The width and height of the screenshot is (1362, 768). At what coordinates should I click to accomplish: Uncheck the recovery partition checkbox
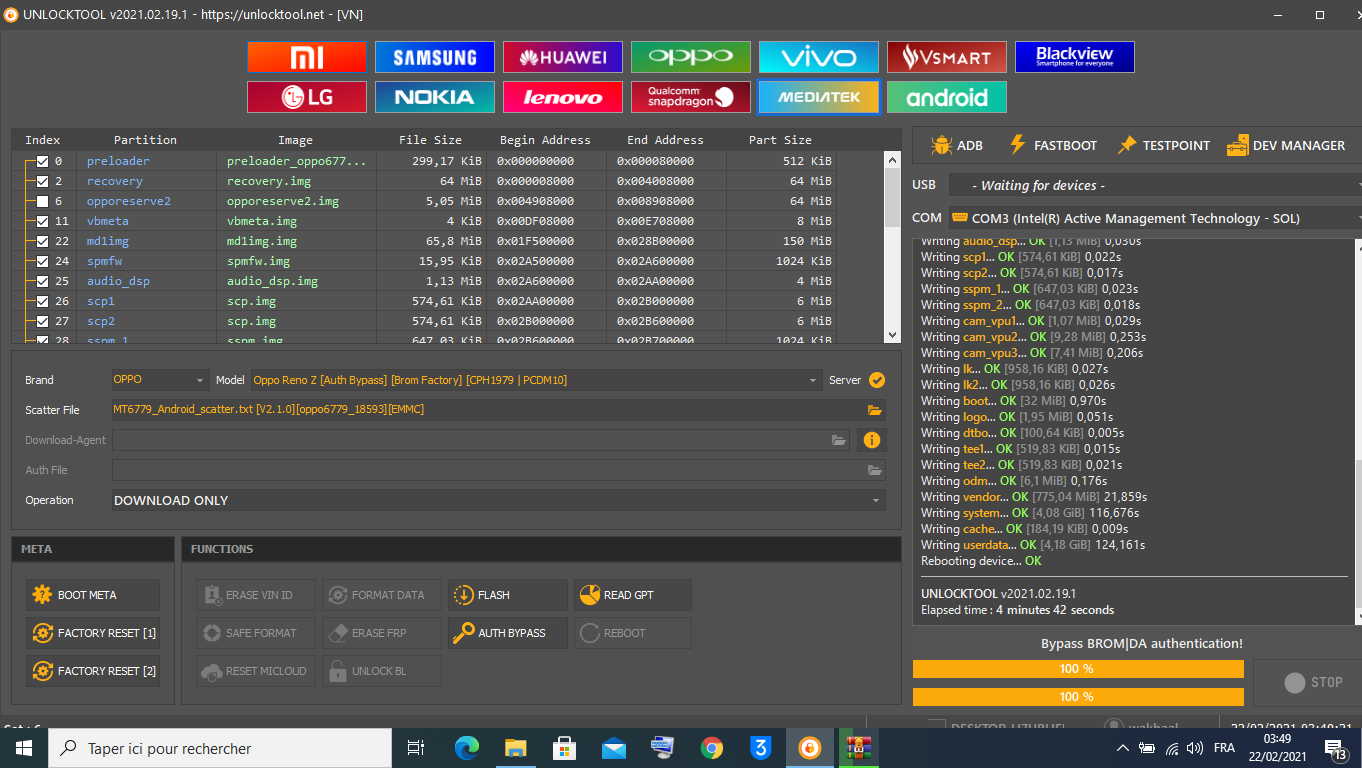[x=42, y=181]
